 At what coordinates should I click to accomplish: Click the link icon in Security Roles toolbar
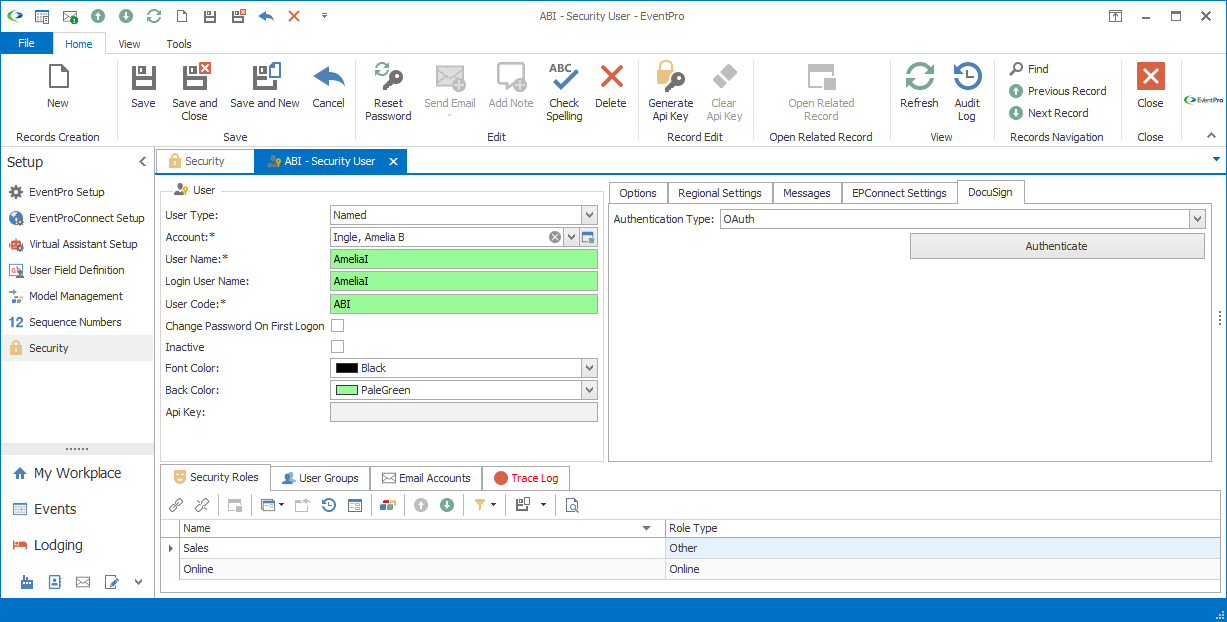(176, 505)
